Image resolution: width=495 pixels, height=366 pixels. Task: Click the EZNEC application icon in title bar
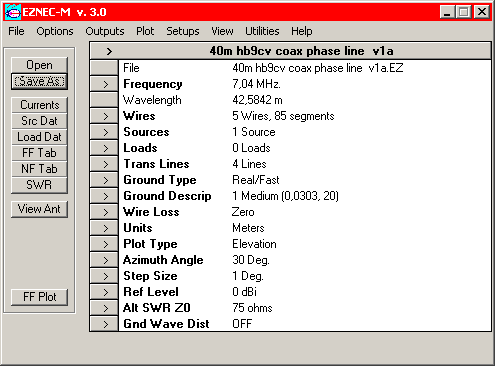[13, 12]
